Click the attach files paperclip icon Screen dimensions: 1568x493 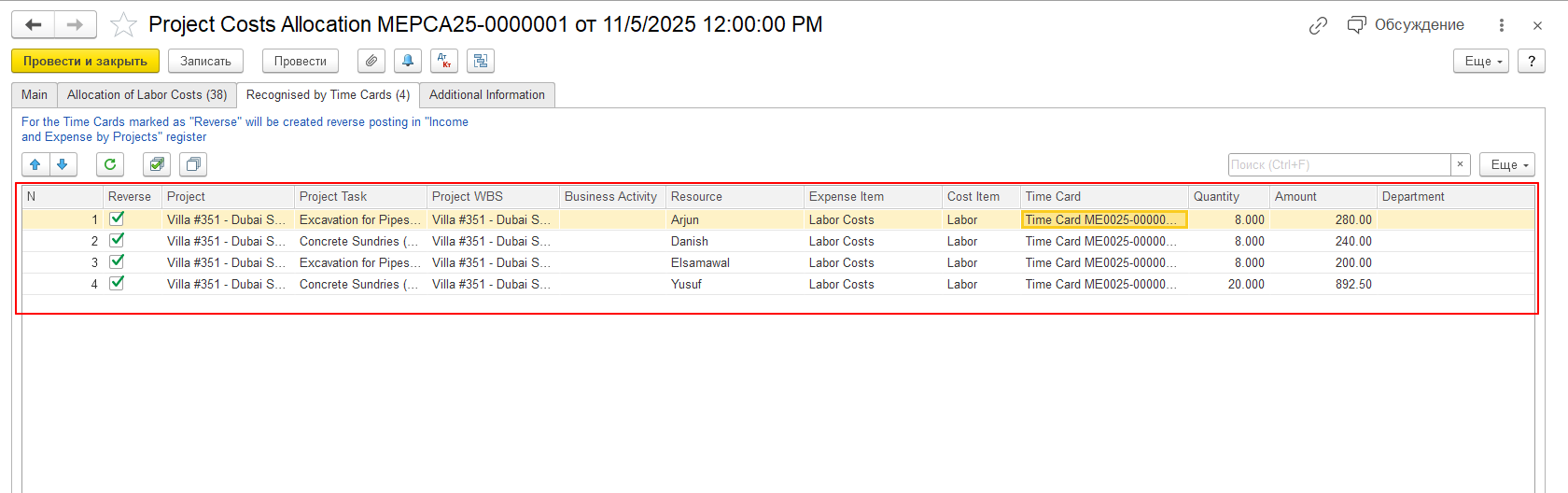click(371, 61)
